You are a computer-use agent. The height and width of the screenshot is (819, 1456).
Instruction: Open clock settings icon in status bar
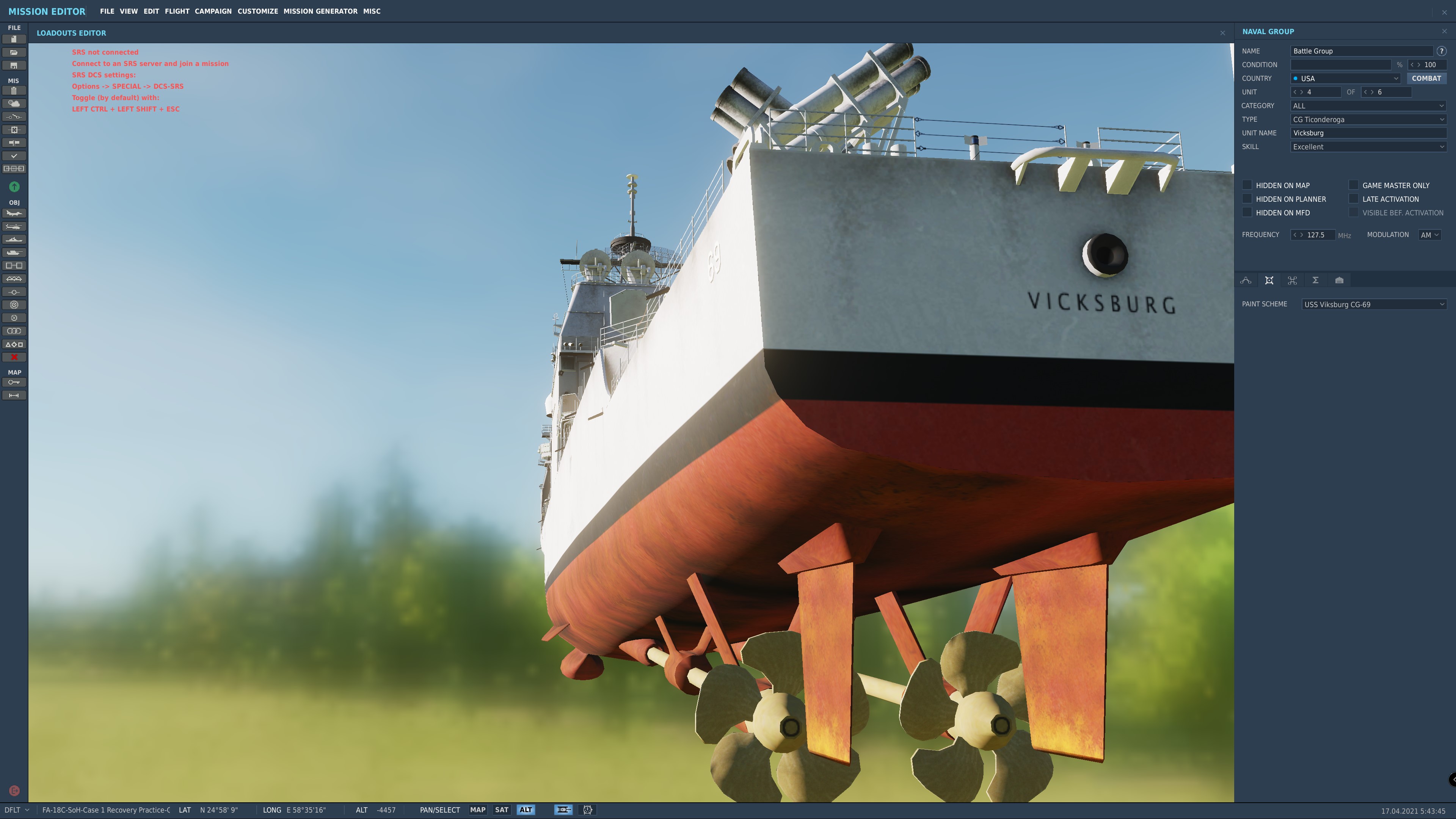588,810
